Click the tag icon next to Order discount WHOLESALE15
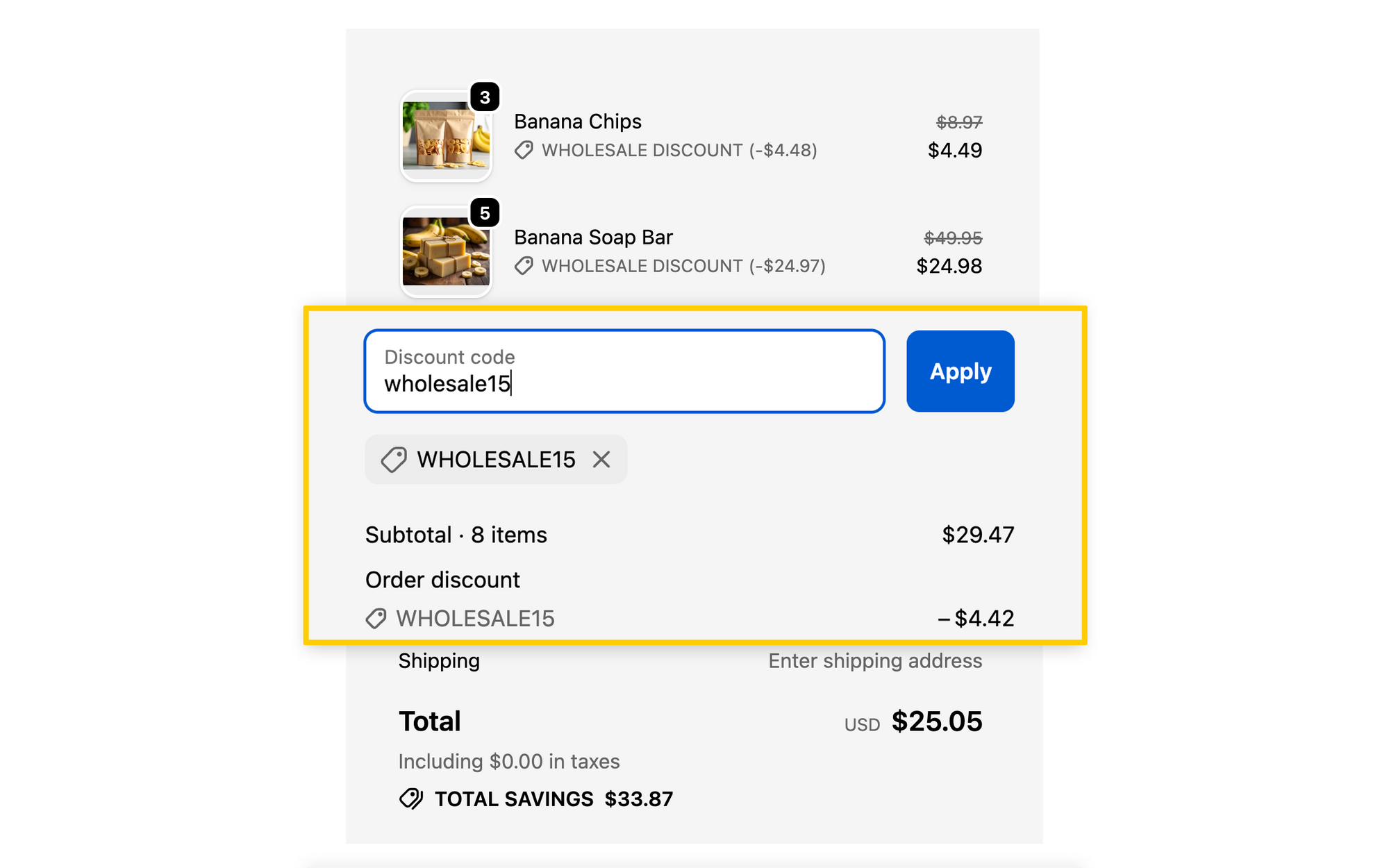The height and width of the screenshot is (868, 1389). [375, 618]
